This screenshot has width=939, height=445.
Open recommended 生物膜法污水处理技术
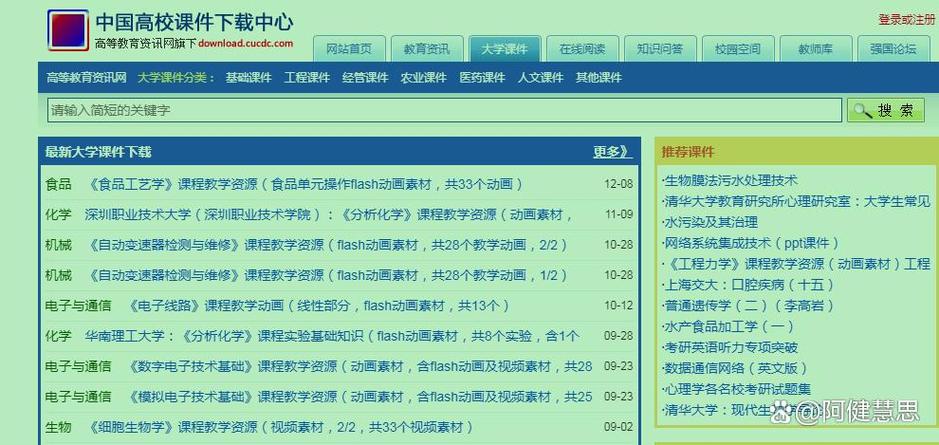(x=731, y=180)
